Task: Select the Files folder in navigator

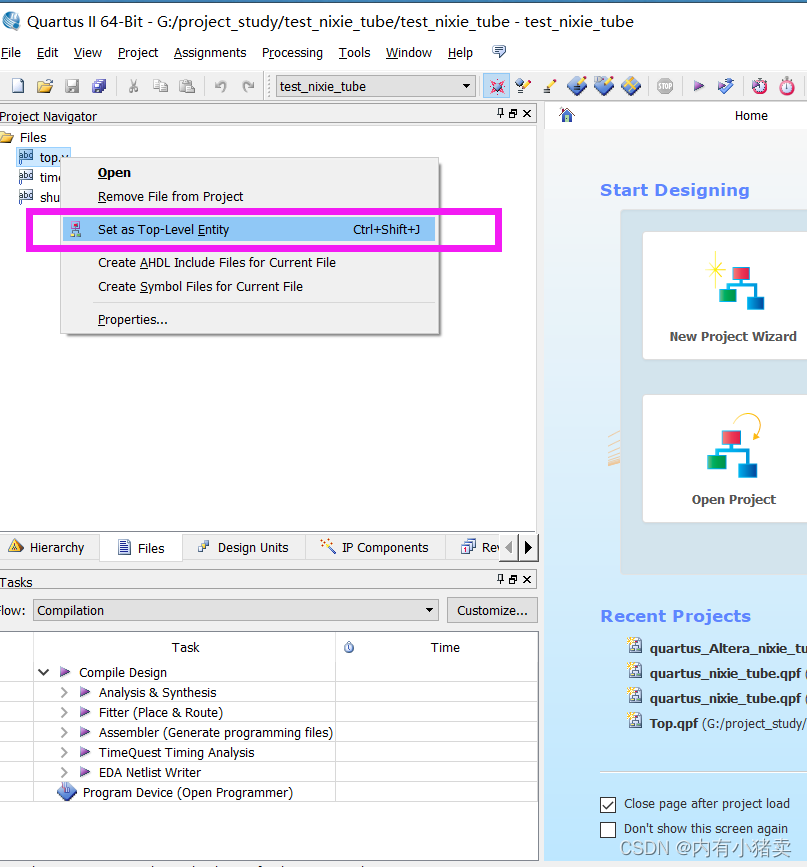Action: 33,137
